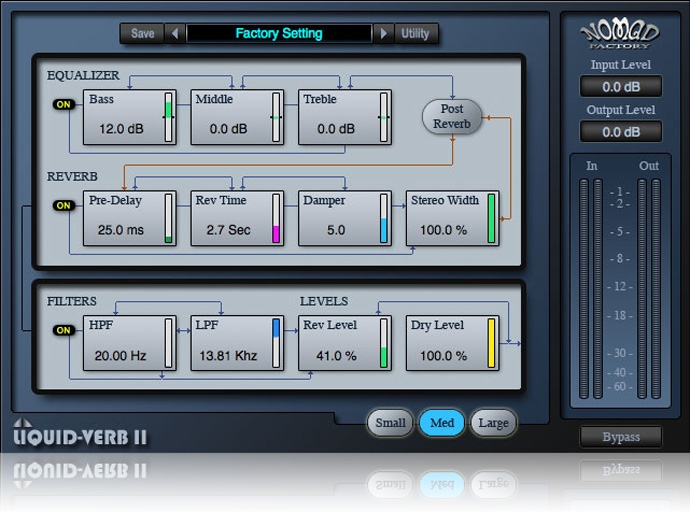Go to next preset with right arrow
690x512 pixels.
pos(383,34)
